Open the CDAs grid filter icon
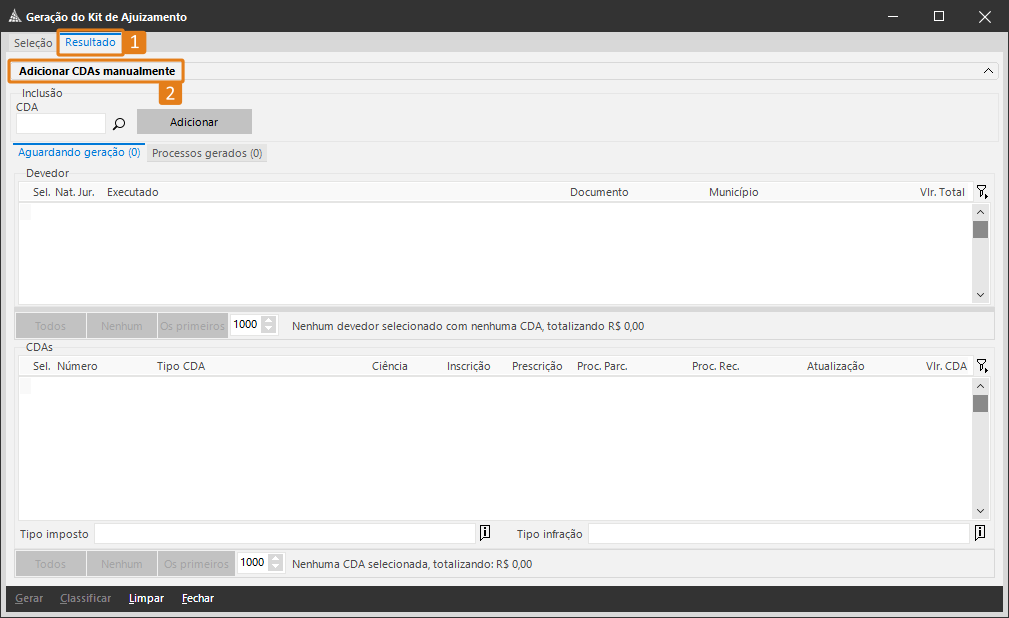Image resolution: width=1009 pixels, height=618 pixels. (x=982, y=366)
